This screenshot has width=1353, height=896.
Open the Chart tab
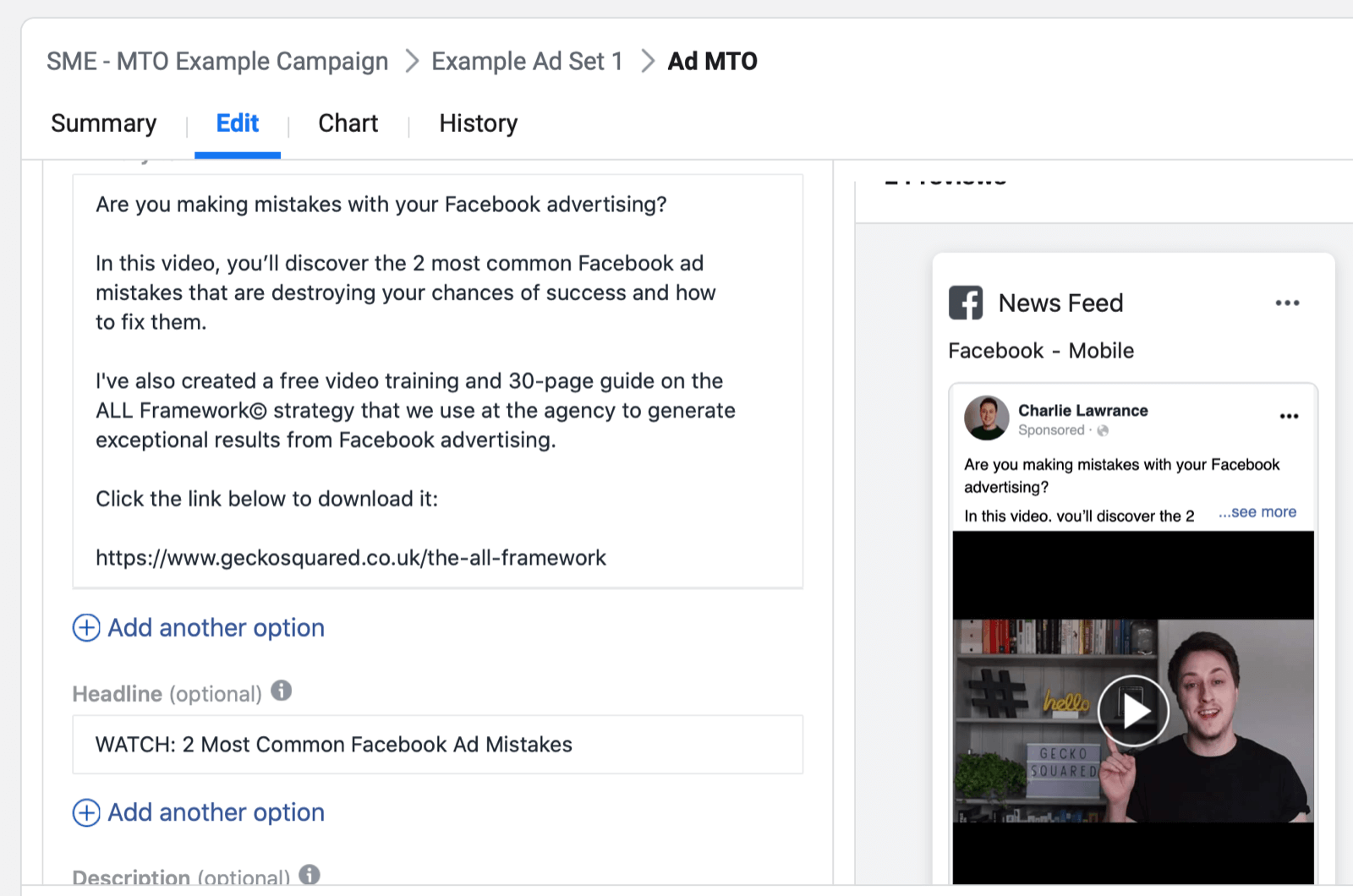click(348, 123)
